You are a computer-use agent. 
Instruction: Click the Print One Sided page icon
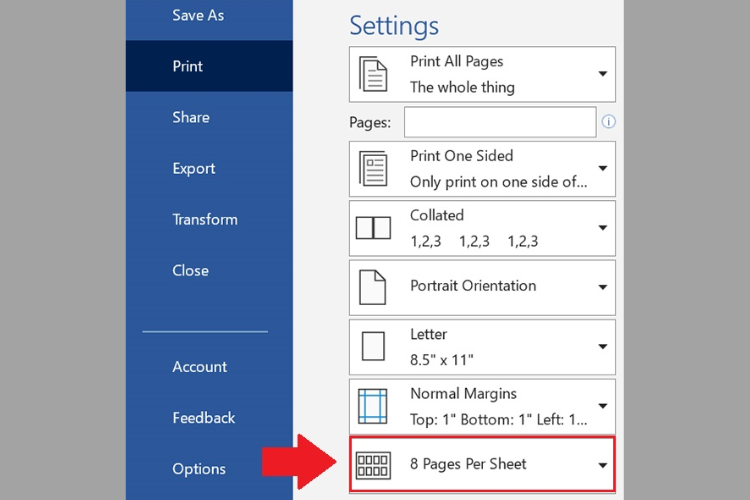[373, 168]
